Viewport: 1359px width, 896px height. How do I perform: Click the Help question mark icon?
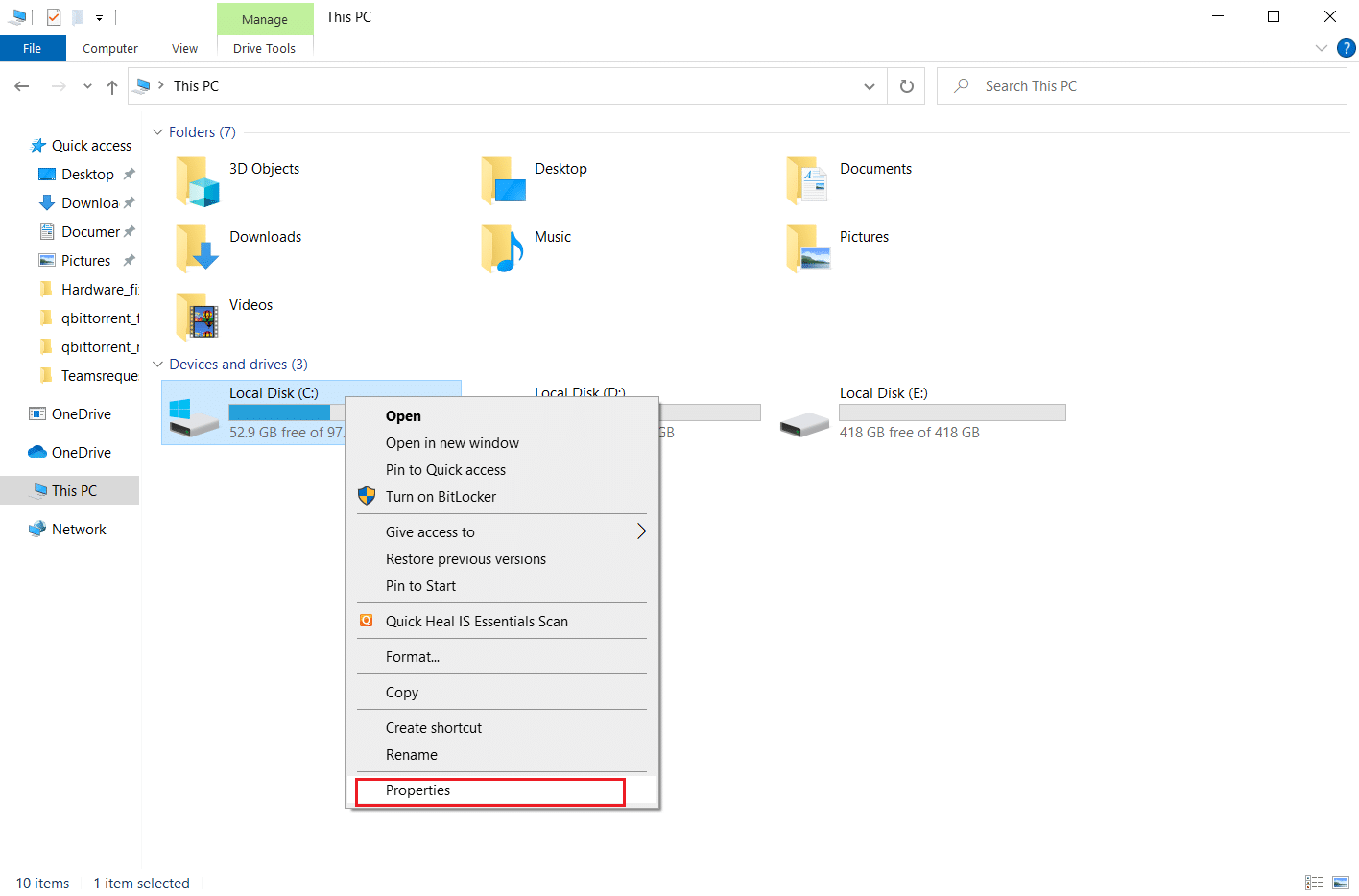tap(1347, 48)
